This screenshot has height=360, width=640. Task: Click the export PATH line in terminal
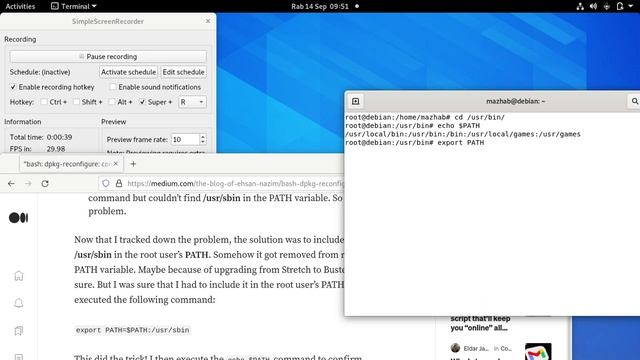pos(415,142)
